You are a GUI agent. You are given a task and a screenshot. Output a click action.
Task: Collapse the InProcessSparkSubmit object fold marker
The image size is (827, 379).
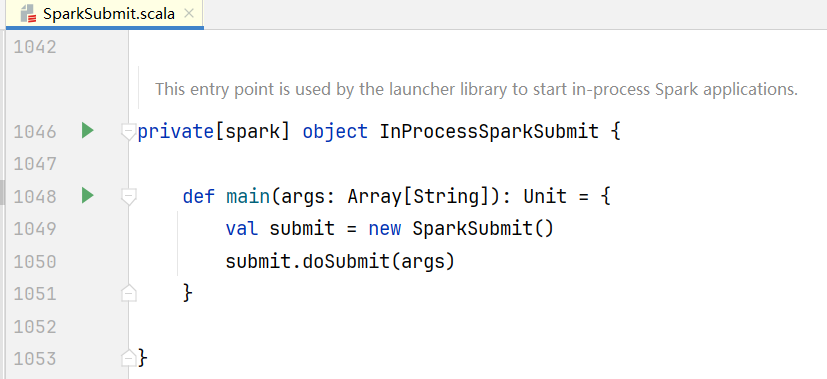(x=128, y=132)
